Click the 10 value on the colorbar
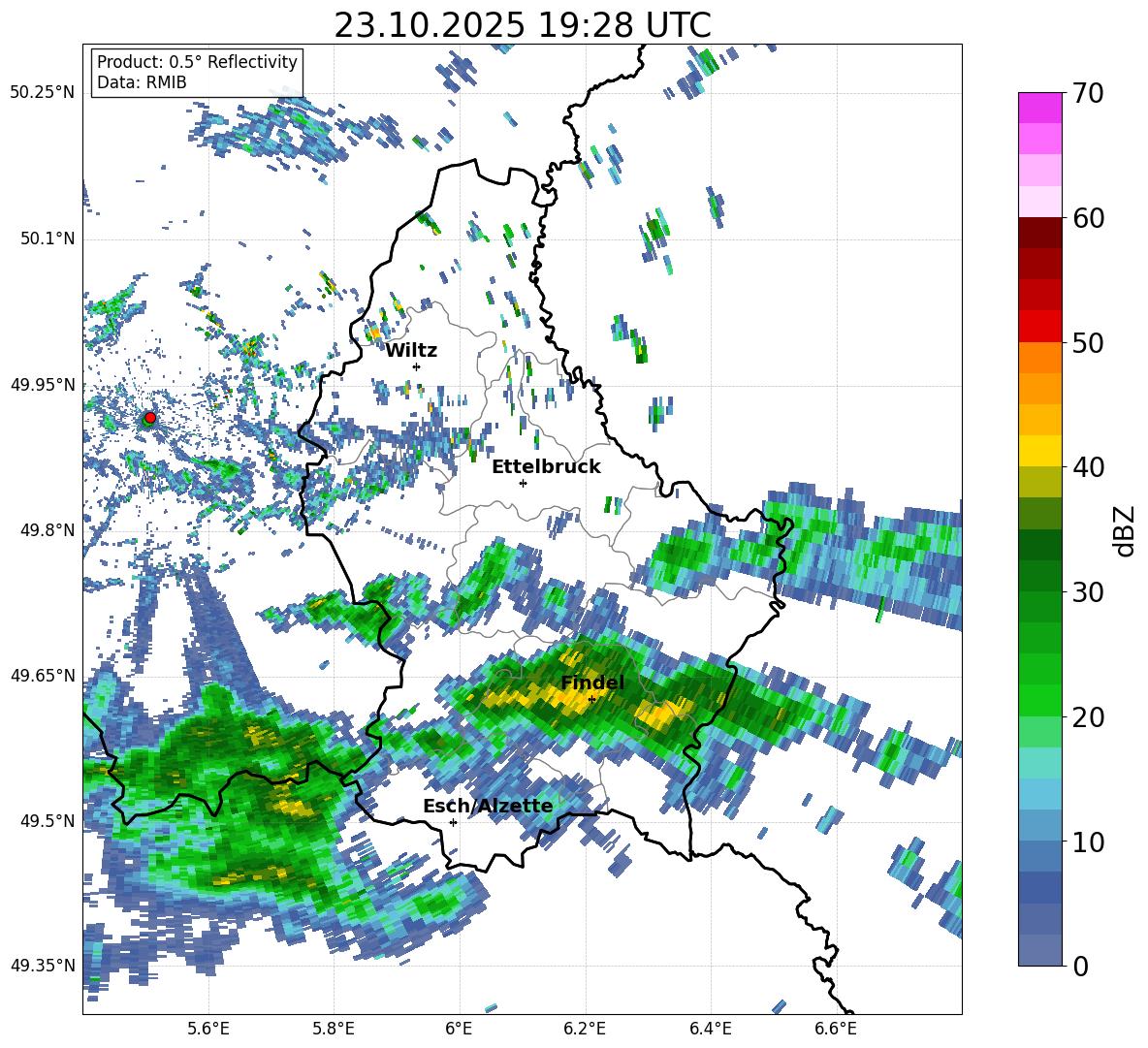1148x1048 pixels. click(x=1087, y=842)
